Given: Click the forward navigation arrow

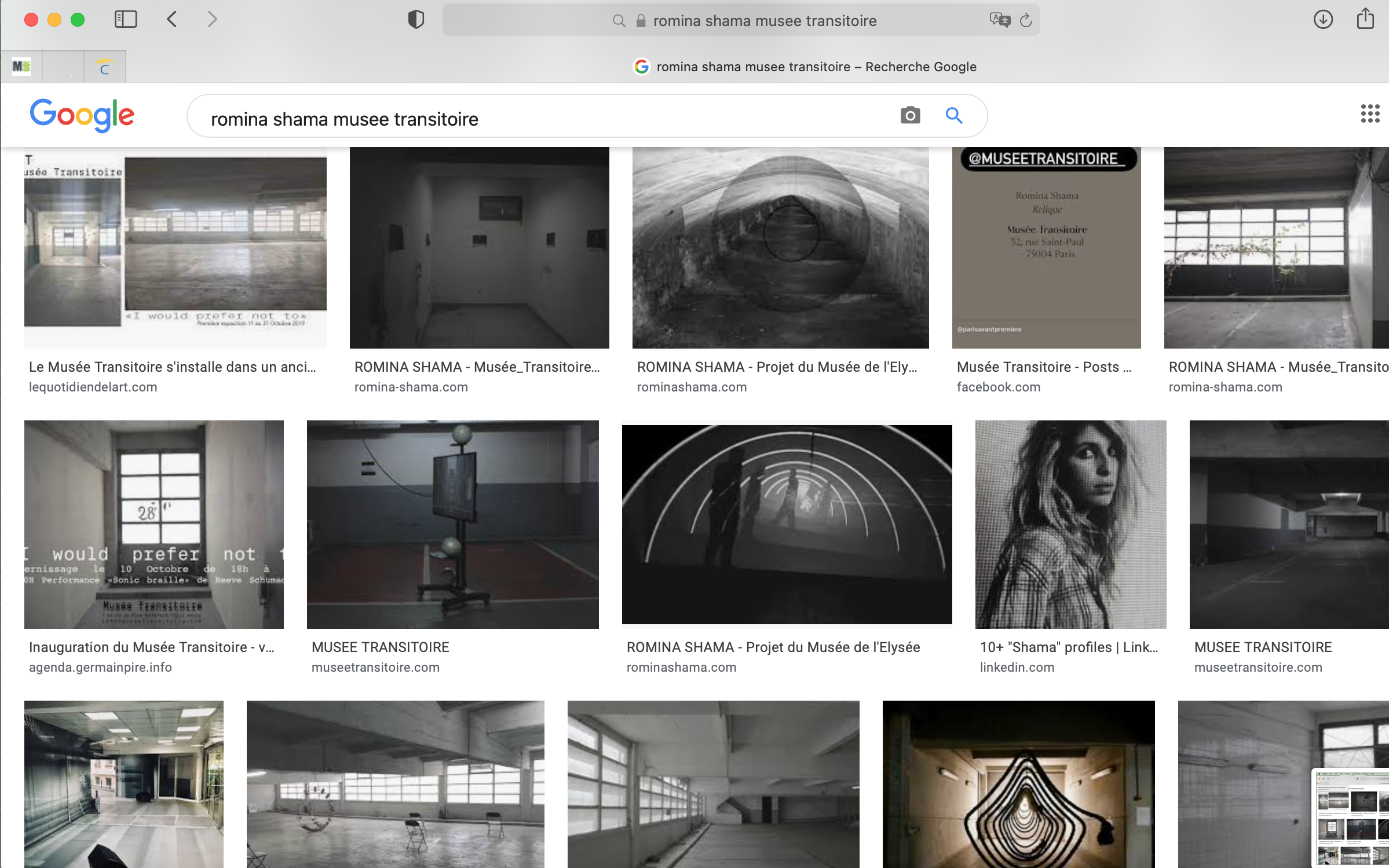Looking at the screenshot, I should point(212,20).
